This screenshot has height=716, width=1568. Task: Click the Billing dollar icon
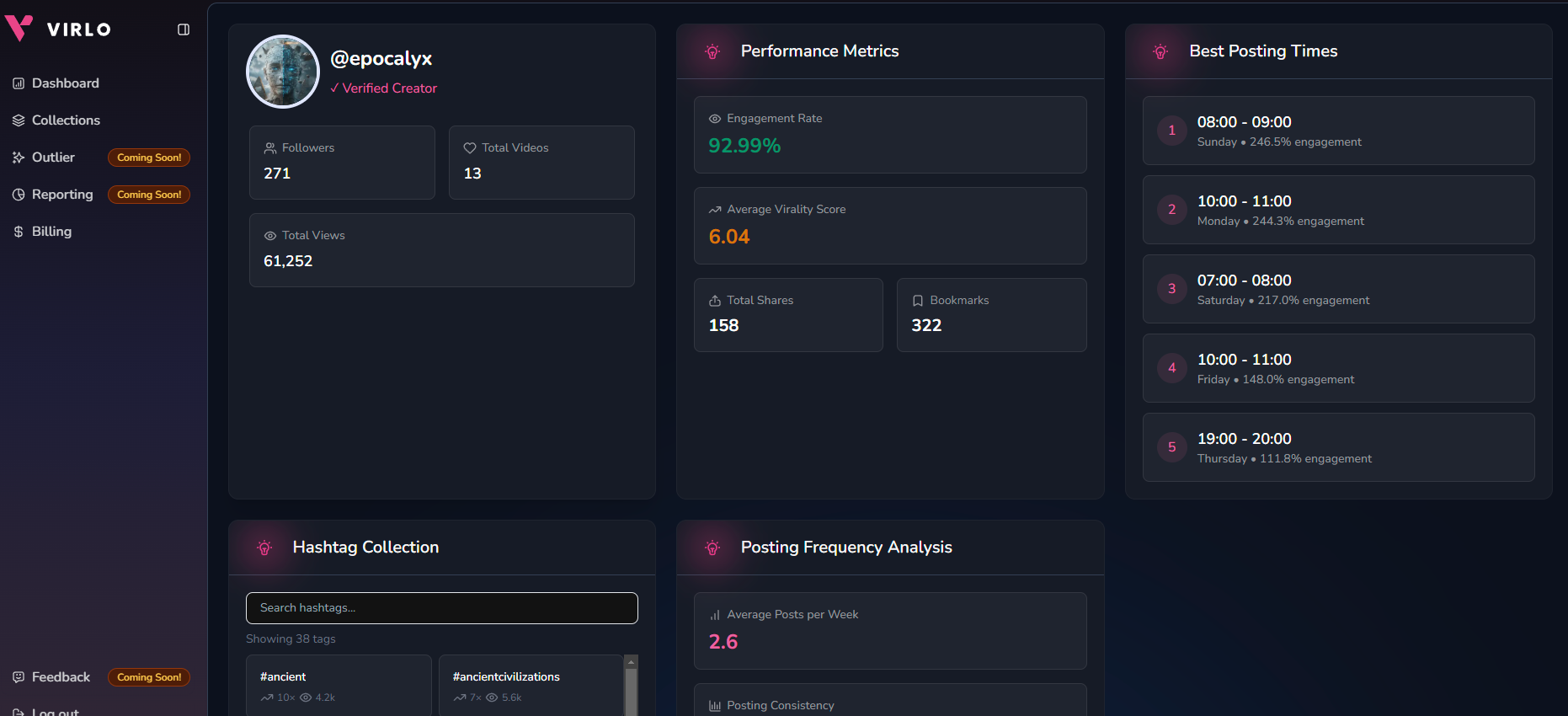click(19, 232)
